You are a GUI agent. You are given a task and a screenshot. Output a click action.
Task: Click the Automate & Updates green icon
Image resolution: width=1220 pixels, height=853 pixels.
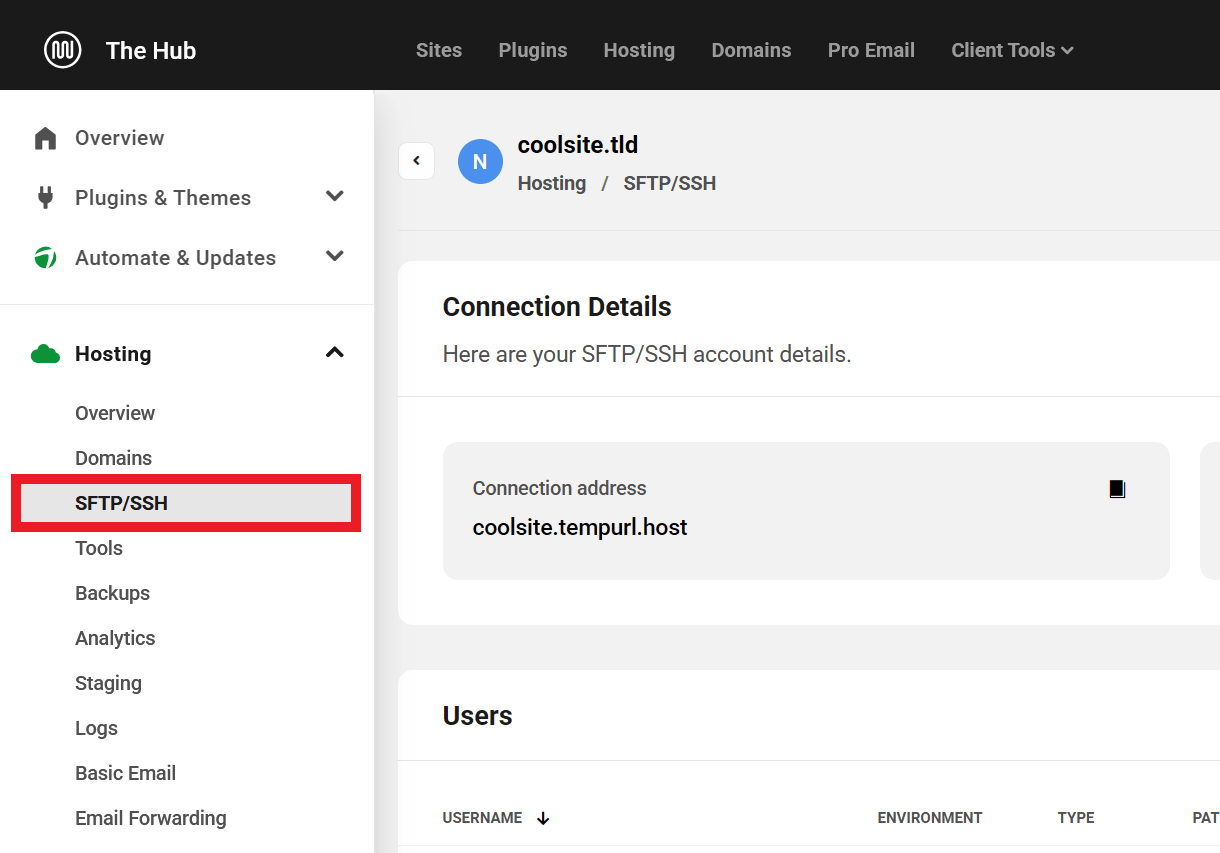pos(45,258)
